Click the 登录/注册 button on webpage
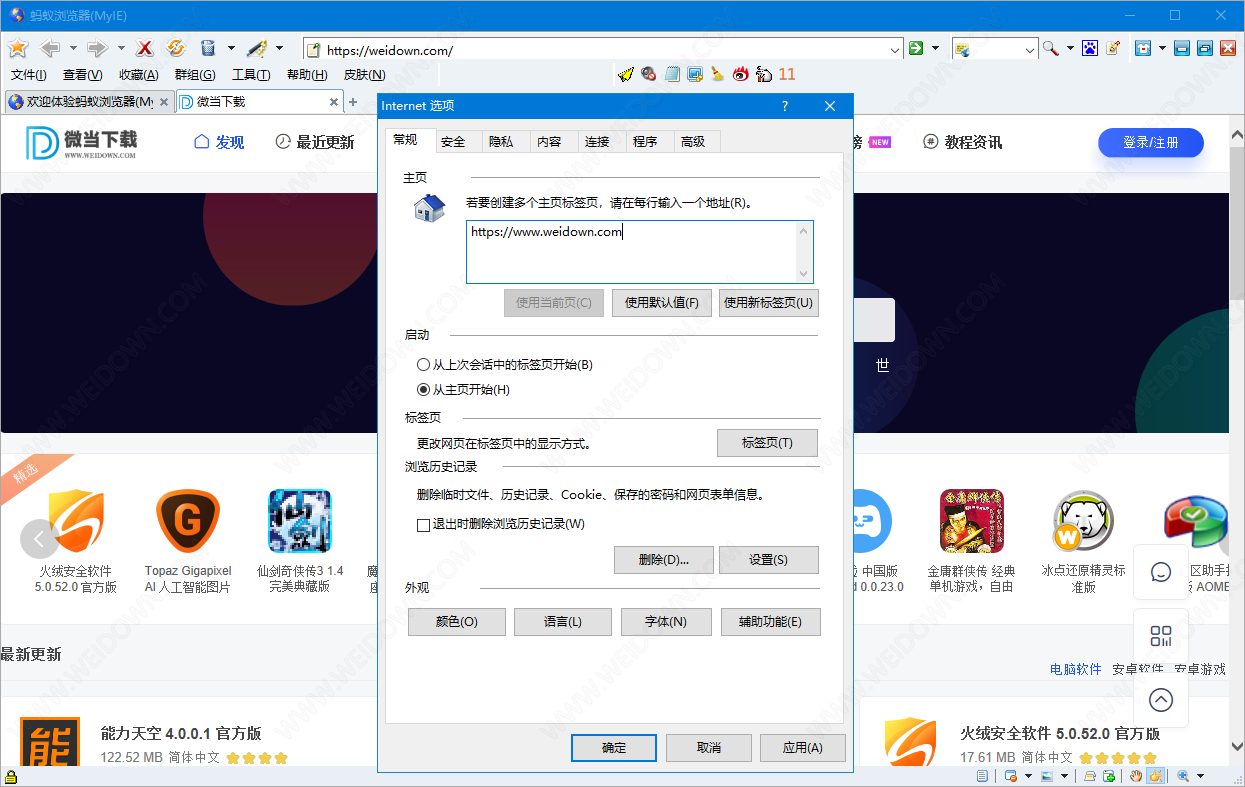Viewport: 1245px width, 787px height. click(x=1151, y=143)
